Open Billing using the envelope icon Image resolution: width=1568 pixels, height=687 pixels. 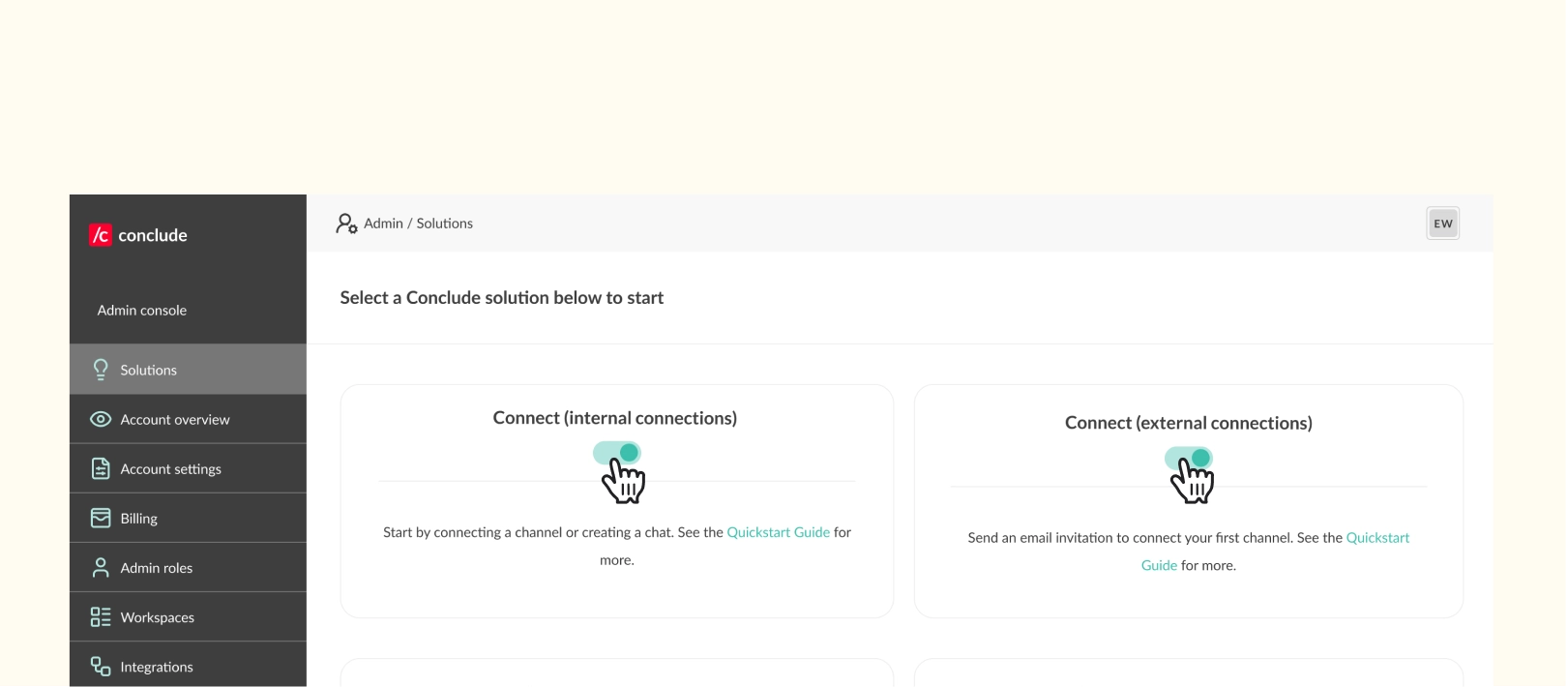click(99, 518)
